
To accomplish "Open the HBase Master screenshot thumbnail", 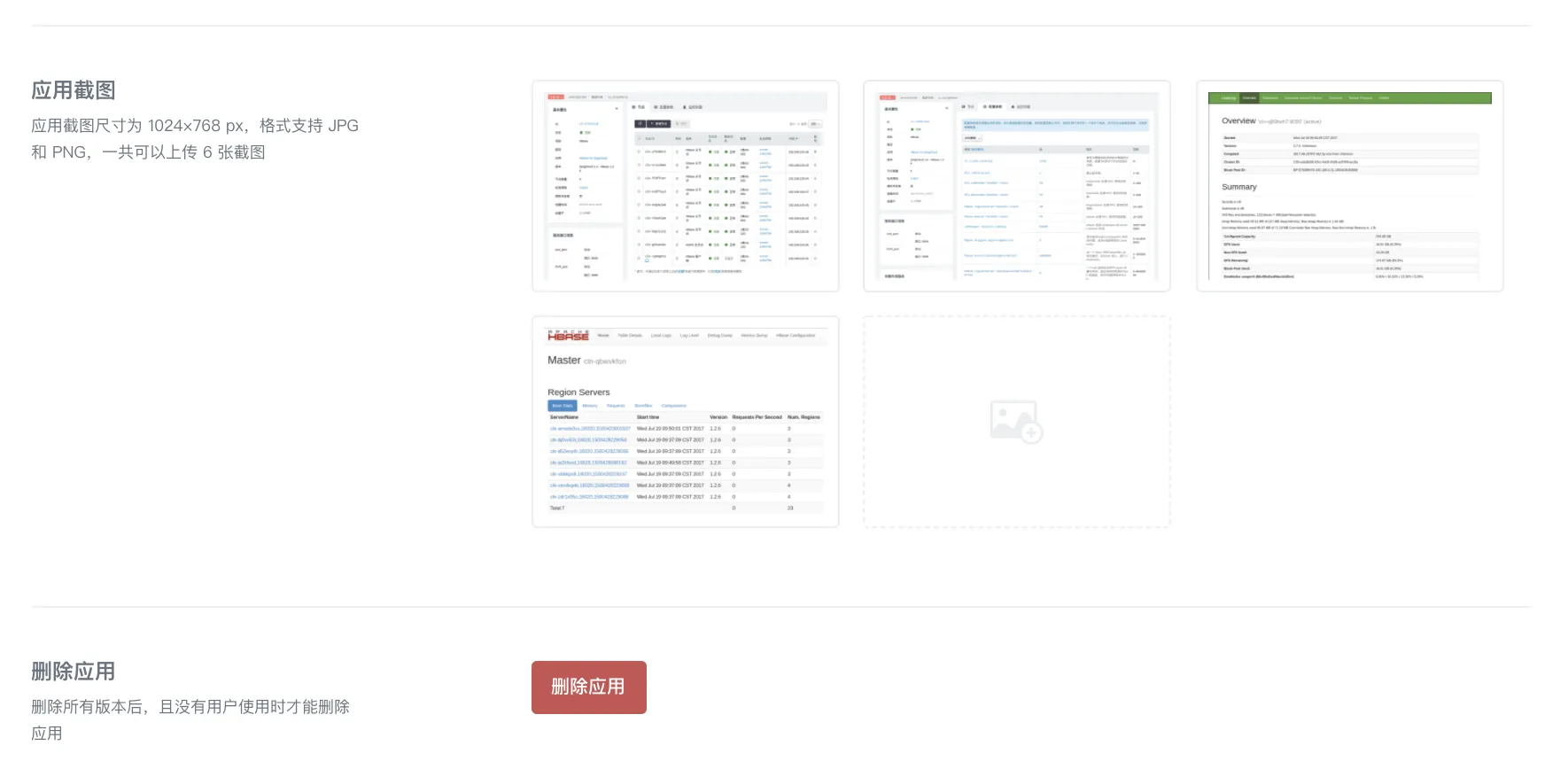I will pyautogui.click(x=686, y=422).
